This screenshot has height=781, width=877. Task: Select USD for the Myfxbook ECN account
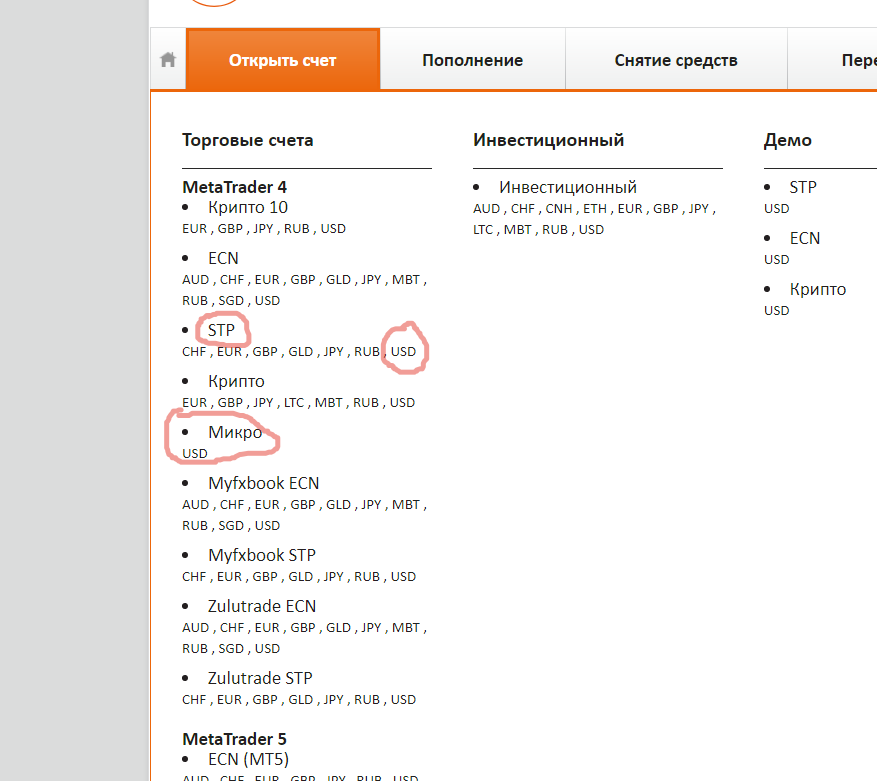click(x=267, y=526)
